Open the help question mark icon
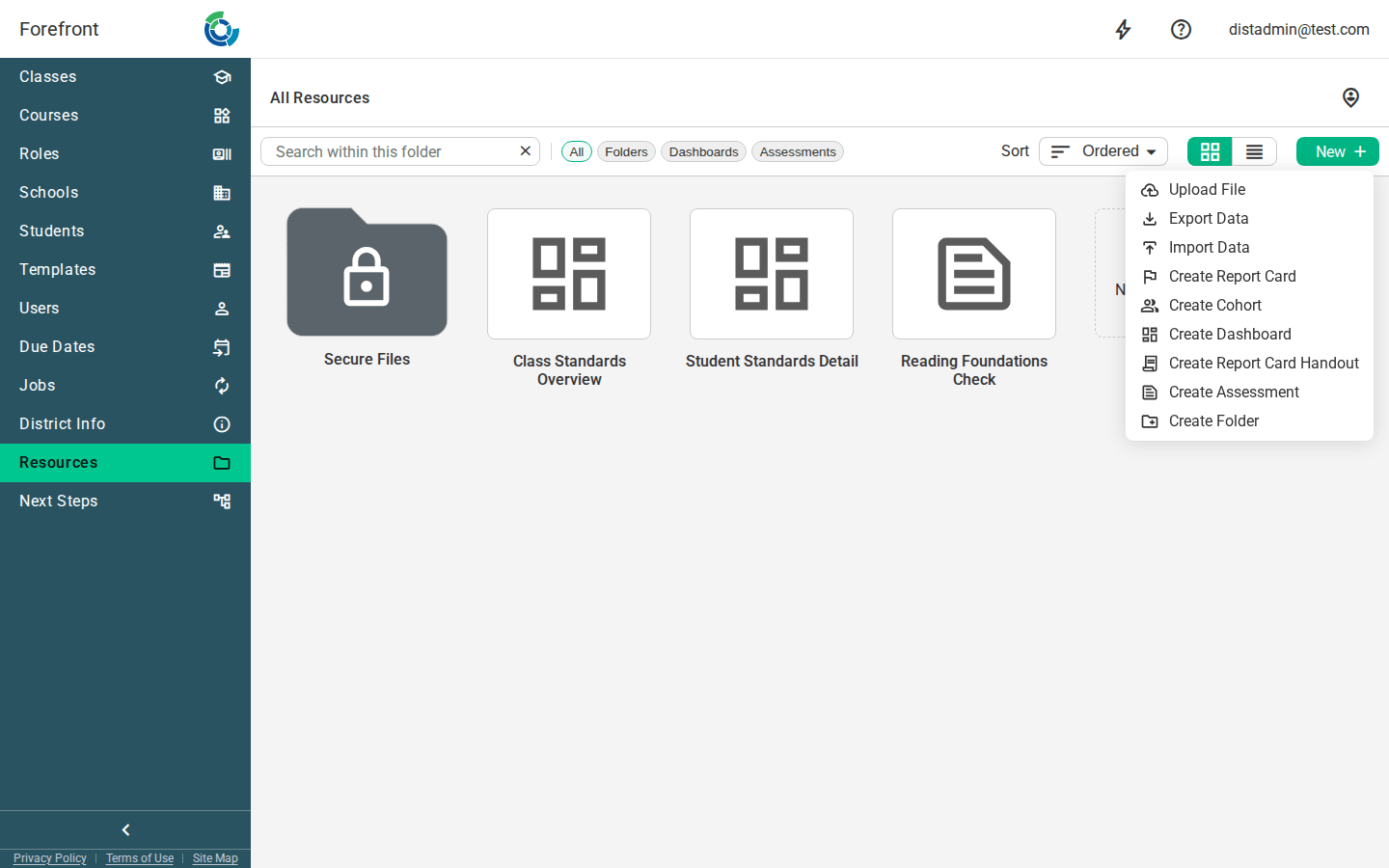Screen dimensions: 1389x868 point(1181,30)
